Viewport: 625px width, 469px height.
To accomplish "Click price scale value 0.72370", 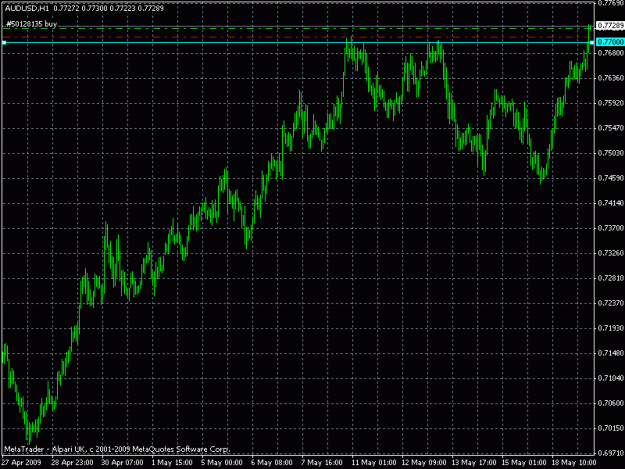I will [x=611, y=303].
